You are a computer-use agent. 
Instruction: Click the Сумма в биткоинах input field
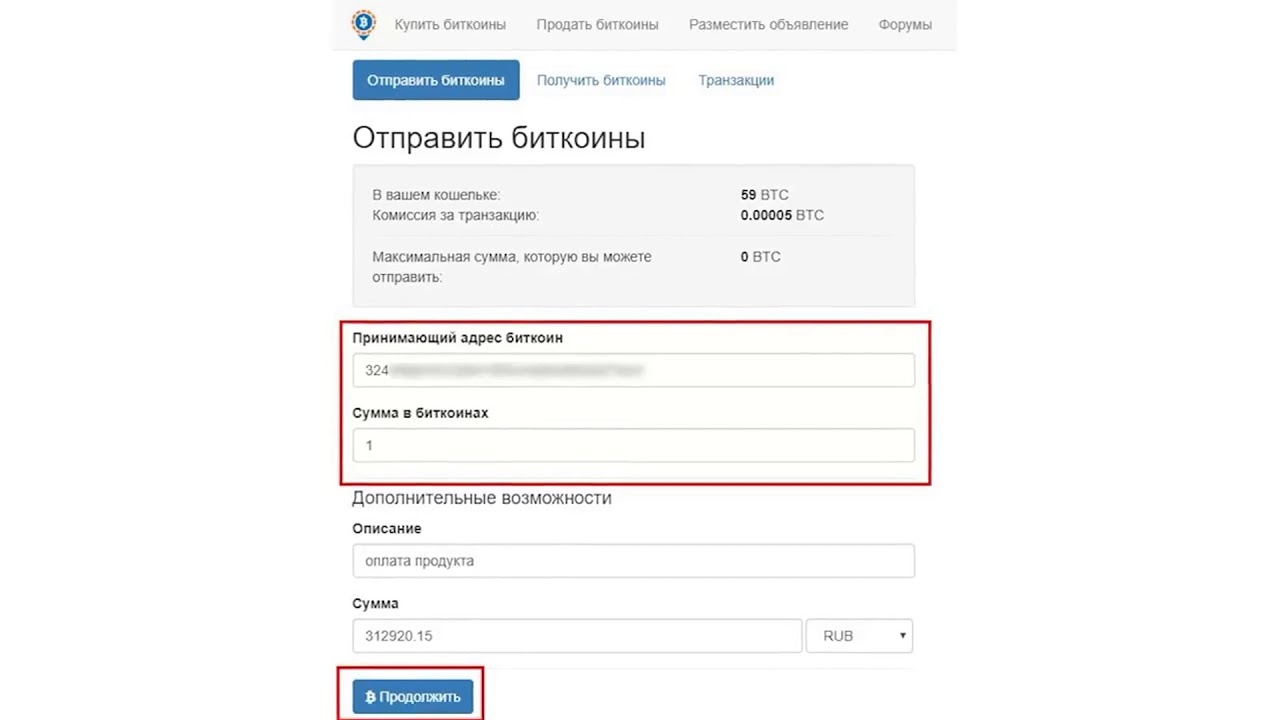point(633,445)
